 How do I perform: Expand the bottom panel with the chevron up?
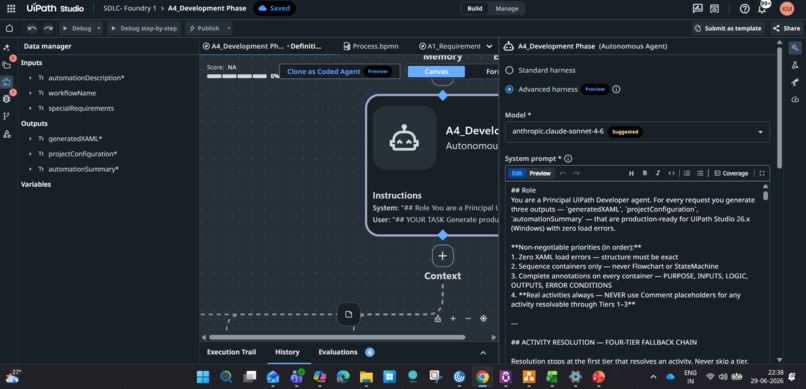pyautogui.click(x=483, y=353)
